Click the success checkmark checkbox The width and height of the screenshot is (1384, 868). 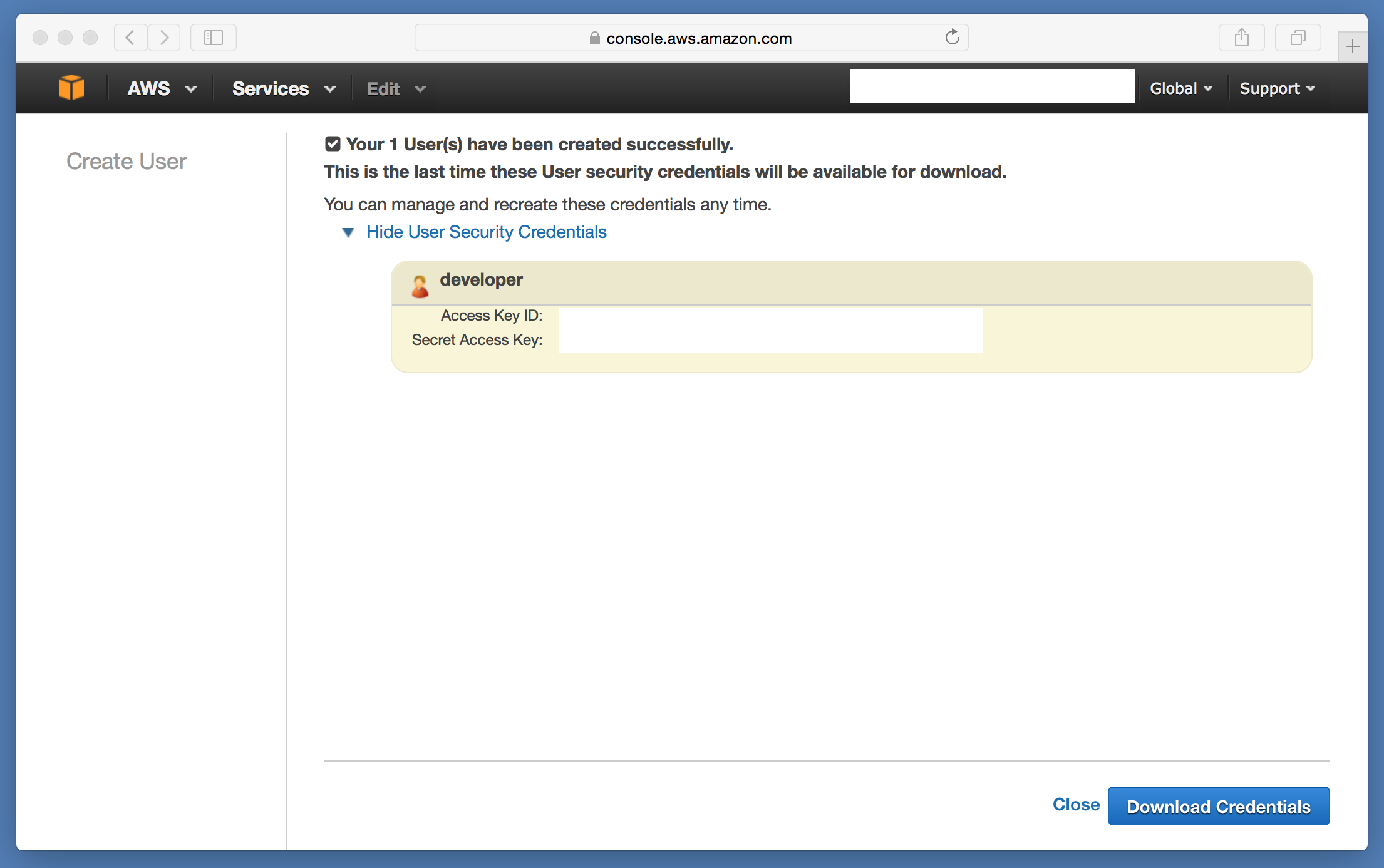333,144
